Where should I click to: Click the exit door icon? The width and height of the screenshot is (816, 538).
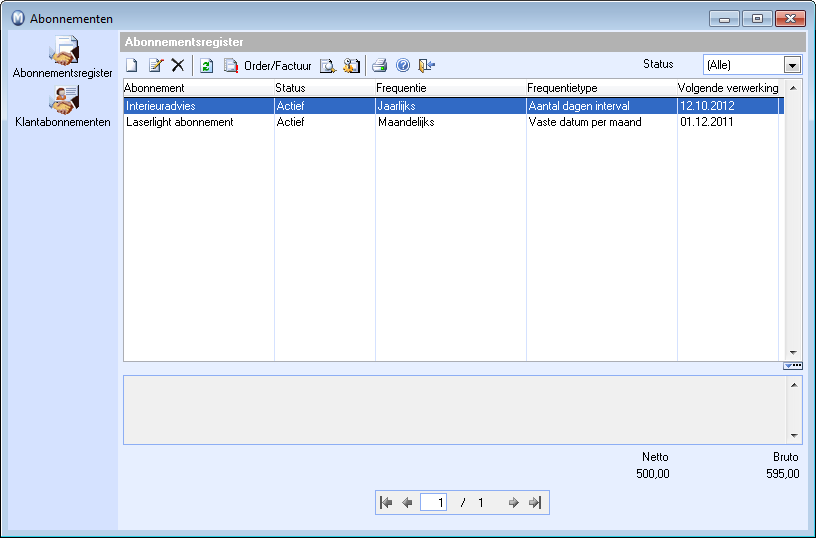coord(427,66)
